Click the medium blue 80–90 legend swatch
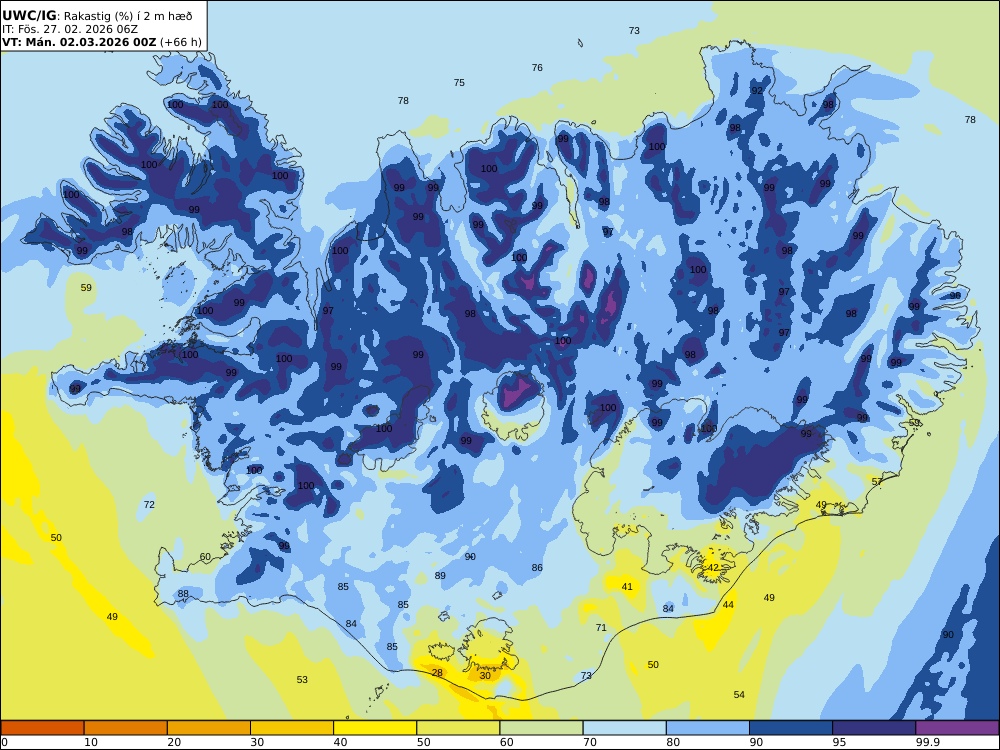The height and width of the screenshot is (750, 1000). pos(708,728)
